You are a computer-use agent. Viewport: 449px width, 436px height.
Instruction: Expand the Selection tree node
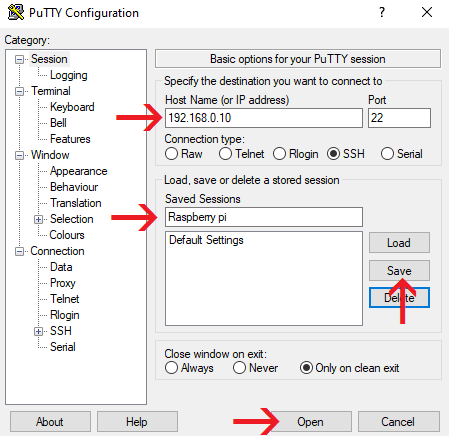(38, 219)
